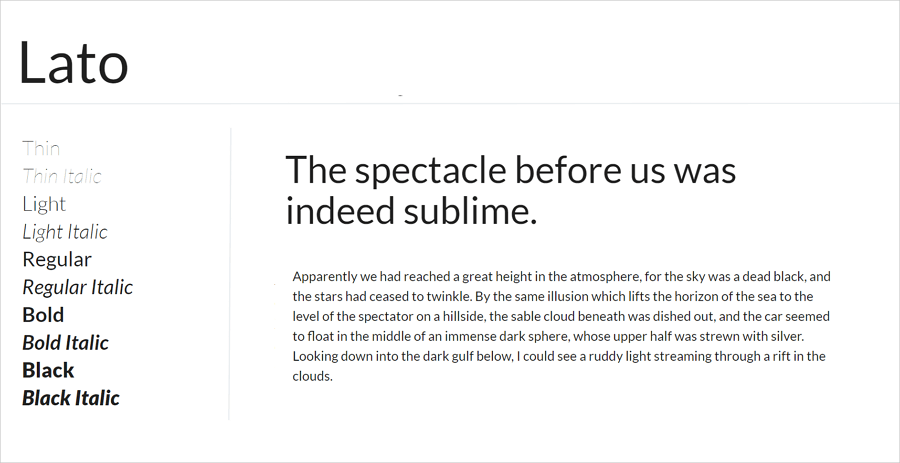This screenshot has width=900, height=463.
Task: Click the last word "clouds." of the paragraph
Action: pos(313,377)
